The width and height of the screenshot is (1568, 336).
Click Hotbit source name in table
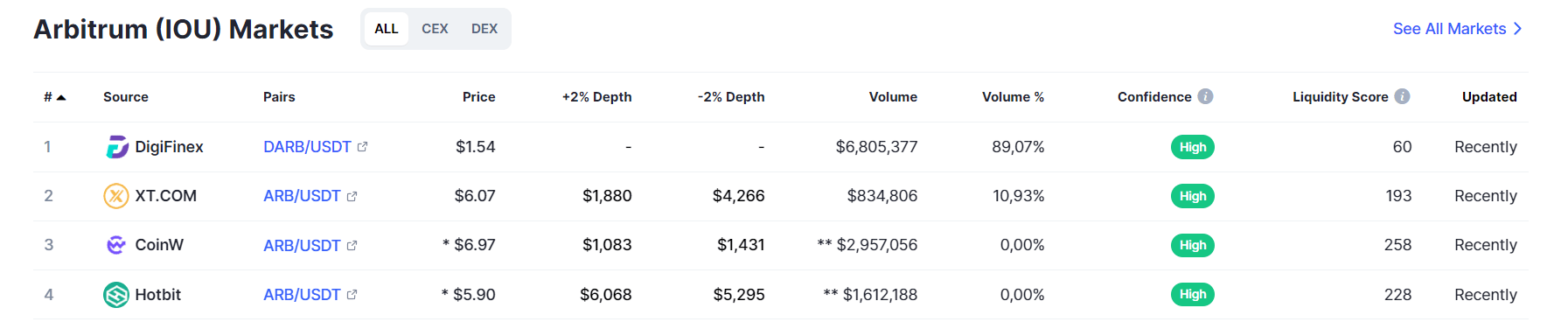[x=157, y=295]
